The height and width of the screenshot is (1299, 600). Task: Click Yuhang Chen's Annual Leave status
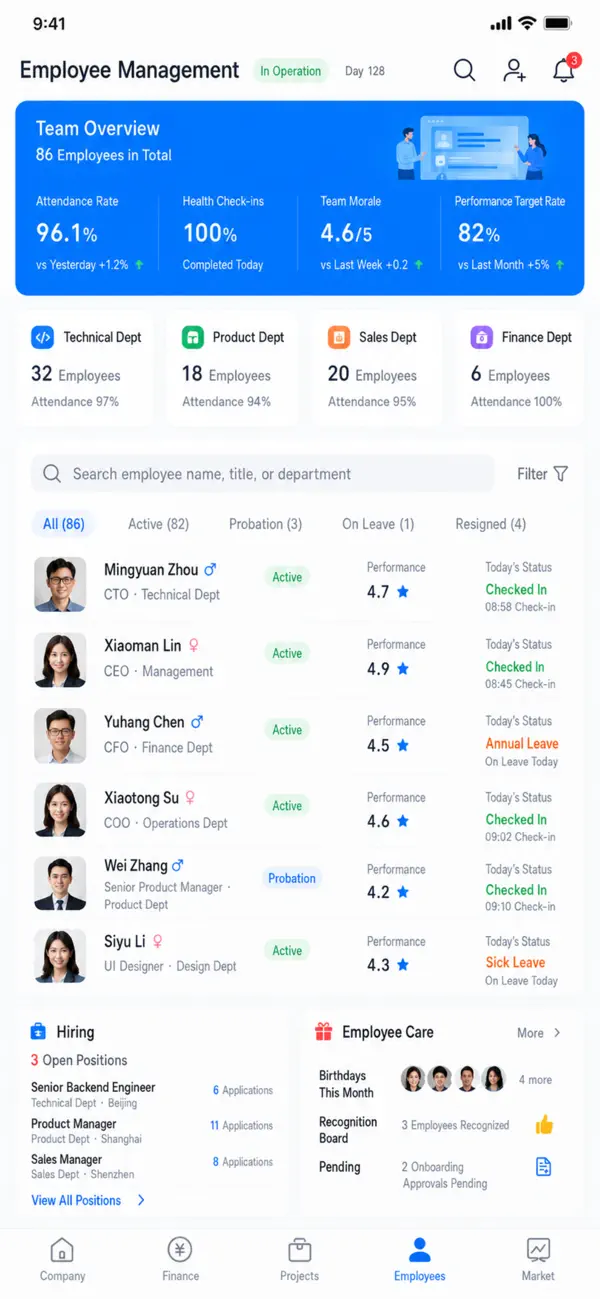click(522, 743)
